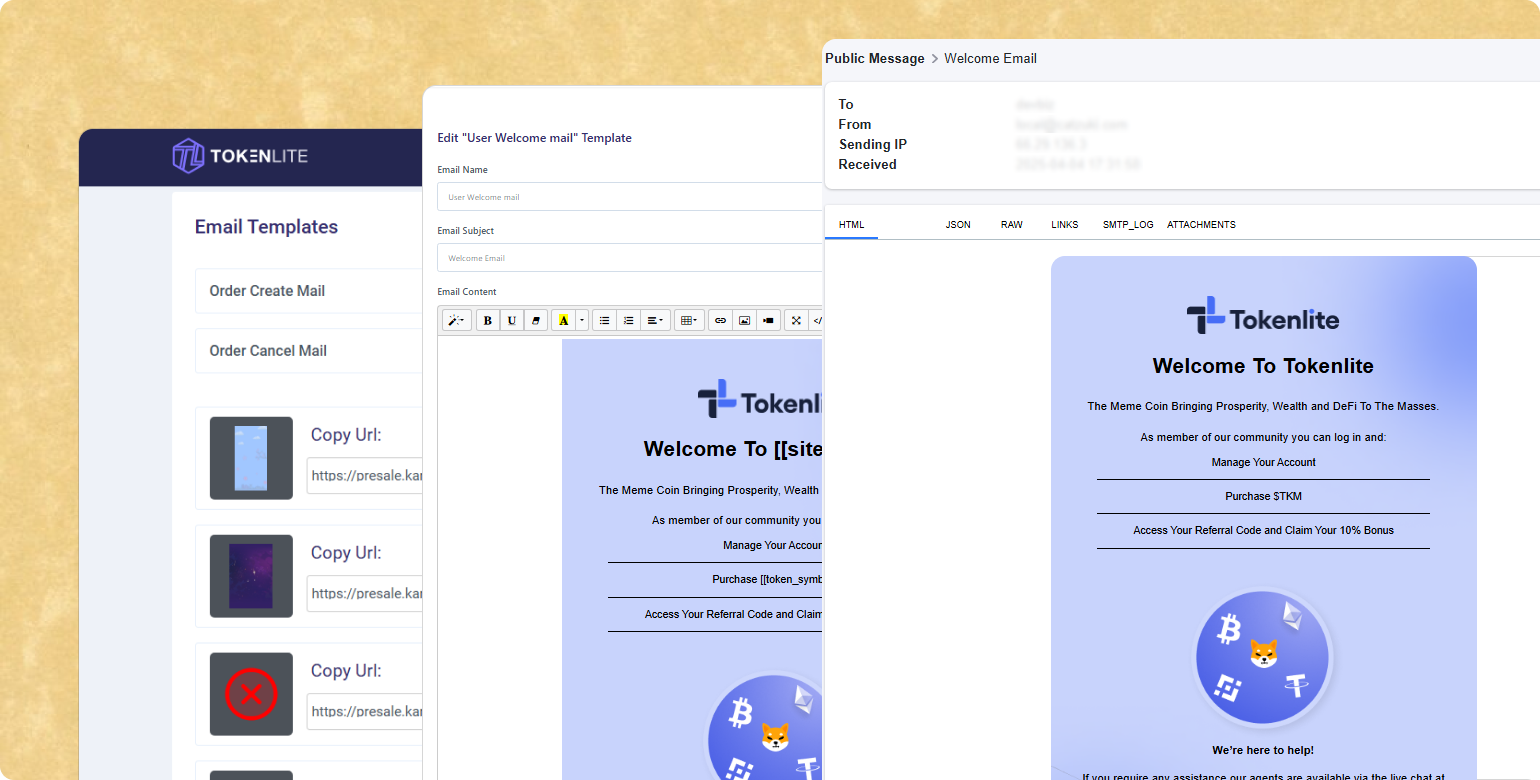Image resolution: width=1540 pixels, height=780 pixels.
Task: Select the red X broken image thumbnail
Action: click(251, 694)
